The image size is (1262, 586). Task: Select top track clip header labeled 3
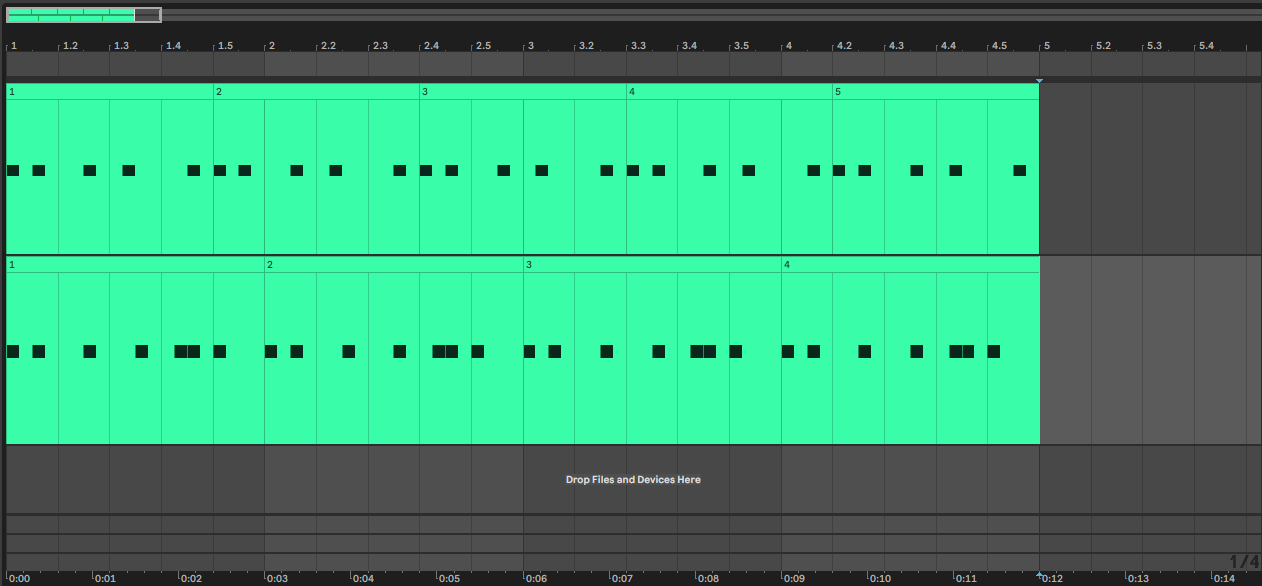pos(521,92)
